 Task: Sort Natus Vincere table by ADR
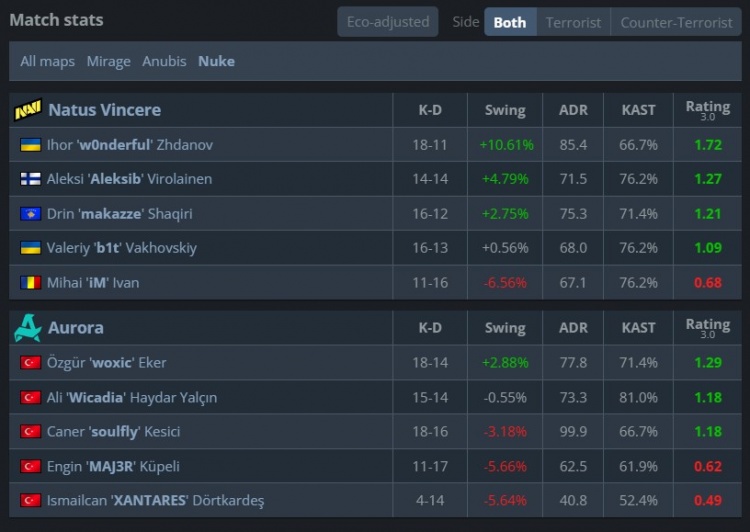click(x=574, y=110)
